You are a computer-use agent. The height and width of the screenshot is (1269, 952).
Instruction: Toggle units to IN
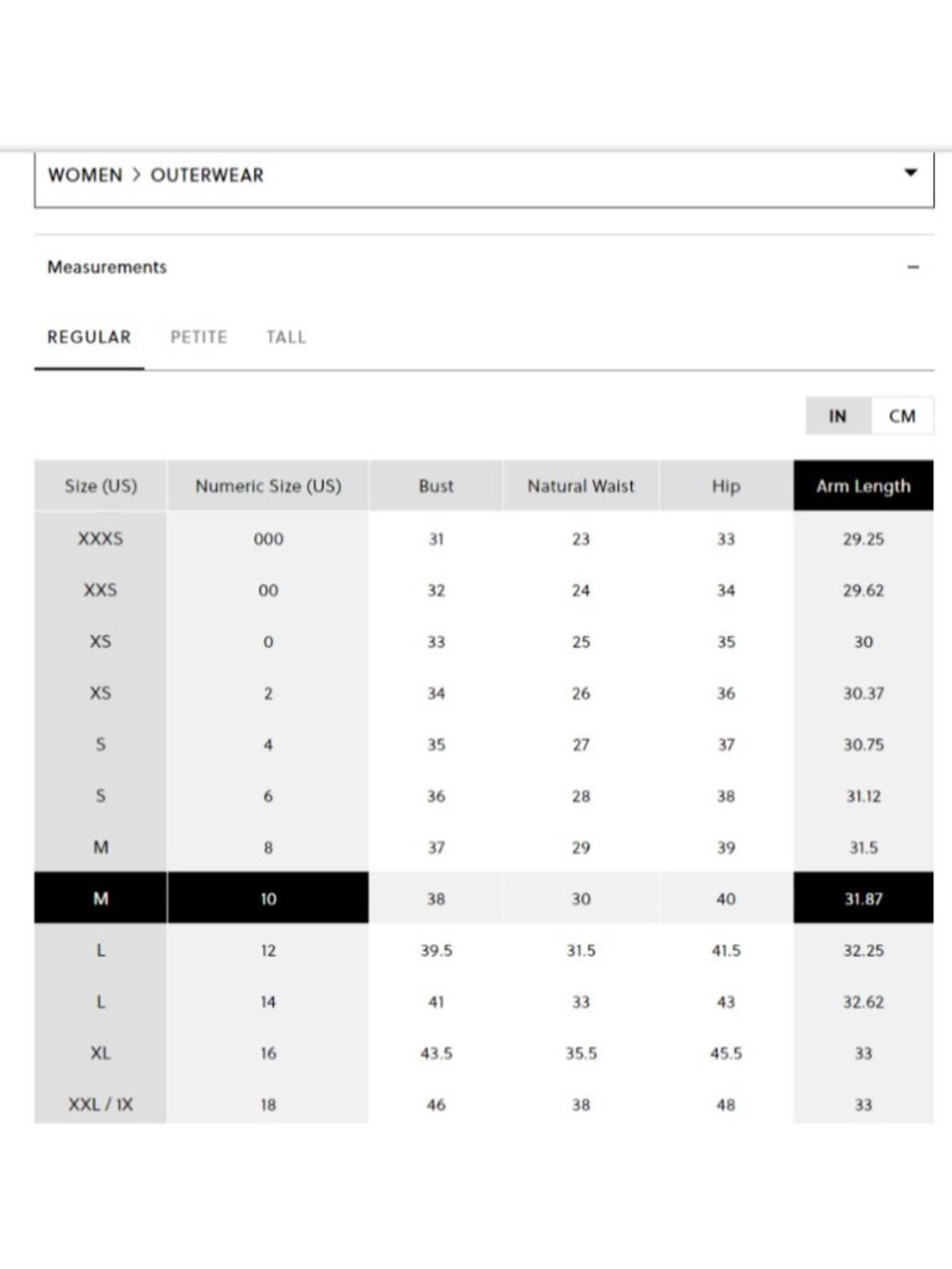click(x=838, y=416)
